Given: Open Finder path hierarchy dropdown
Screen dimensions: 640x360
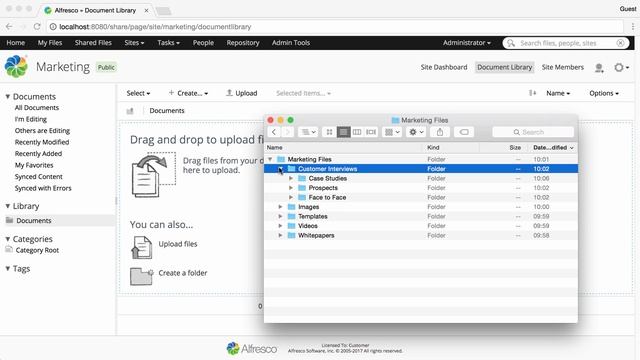Looking at the screenshot, I should [x=308, y=132].
